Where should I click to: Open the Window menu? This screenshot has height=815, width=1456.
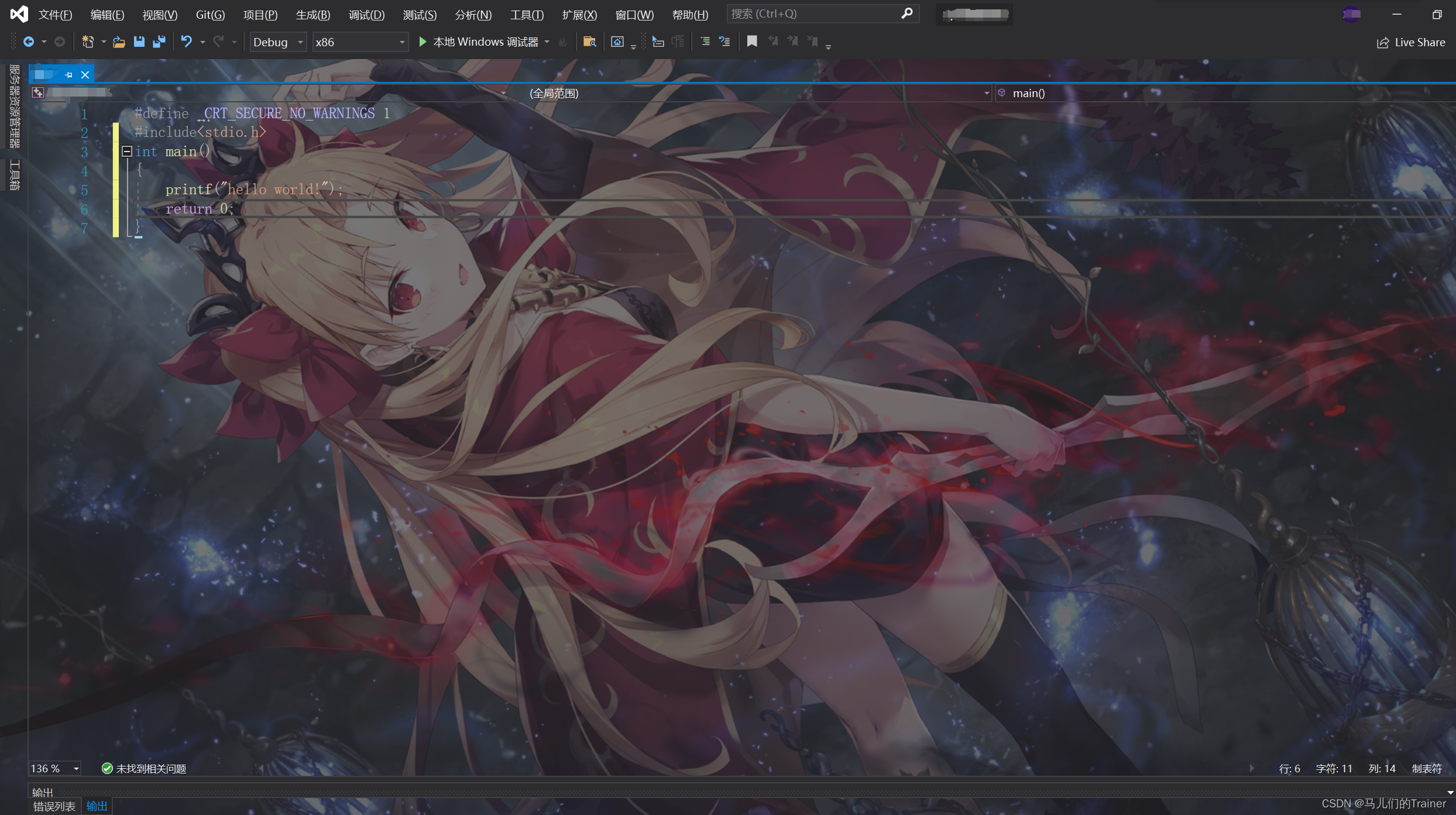click(634, 15)
